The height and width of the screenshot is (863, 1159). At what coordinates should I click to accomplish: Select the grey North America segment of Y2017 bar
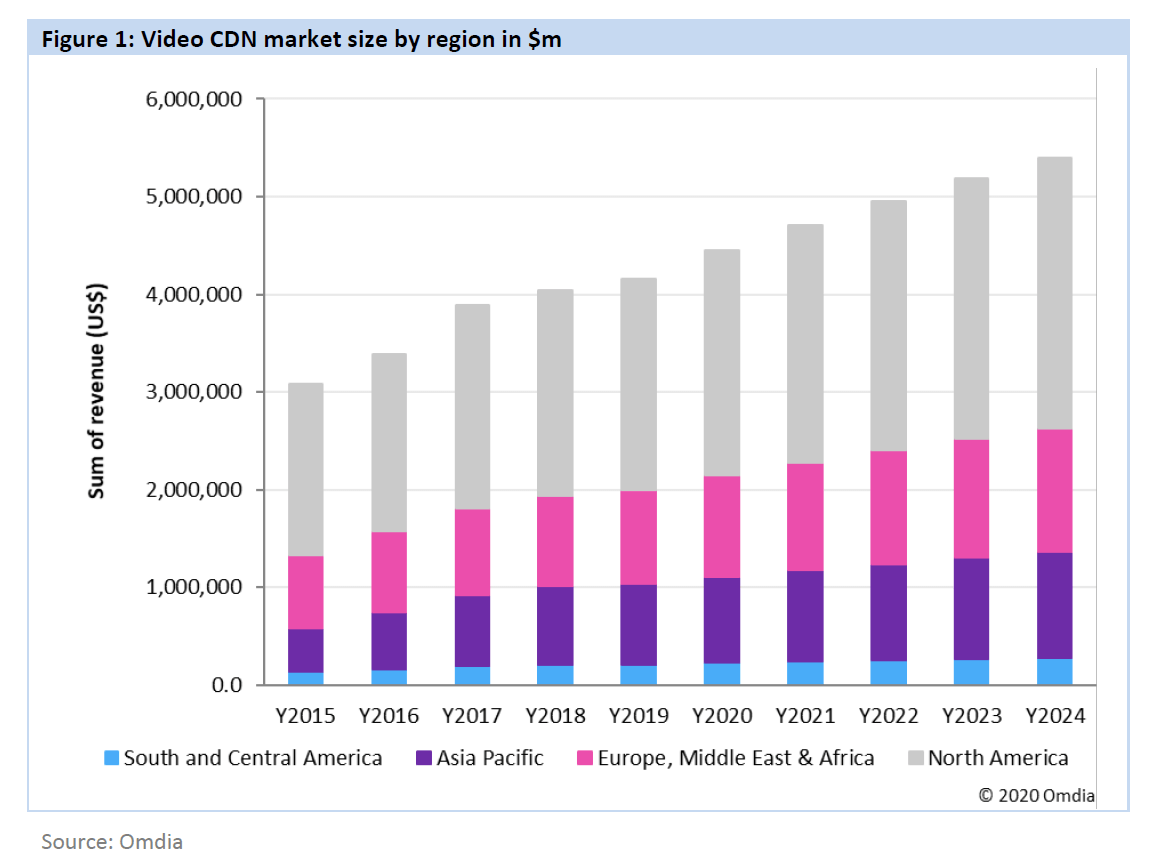click(x=472, y=407)
